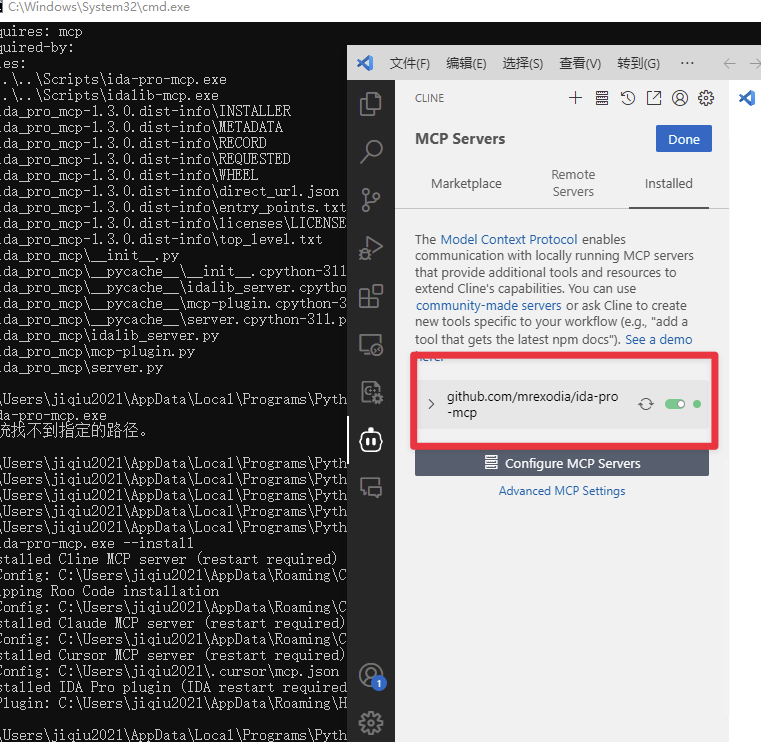Open the 编辑(E) menu
This screenshot has width=761, height=742.
click(x=466, y=64)
